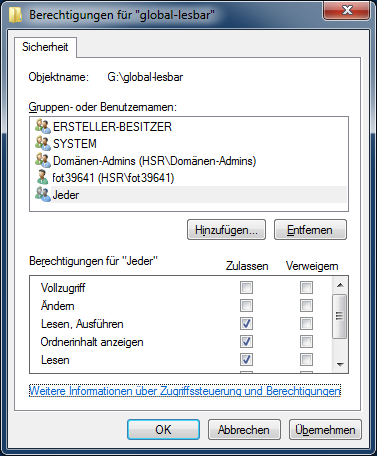
Task: Click the ERSTELLER-BESITZER group icon
Action: pos(43,126)
